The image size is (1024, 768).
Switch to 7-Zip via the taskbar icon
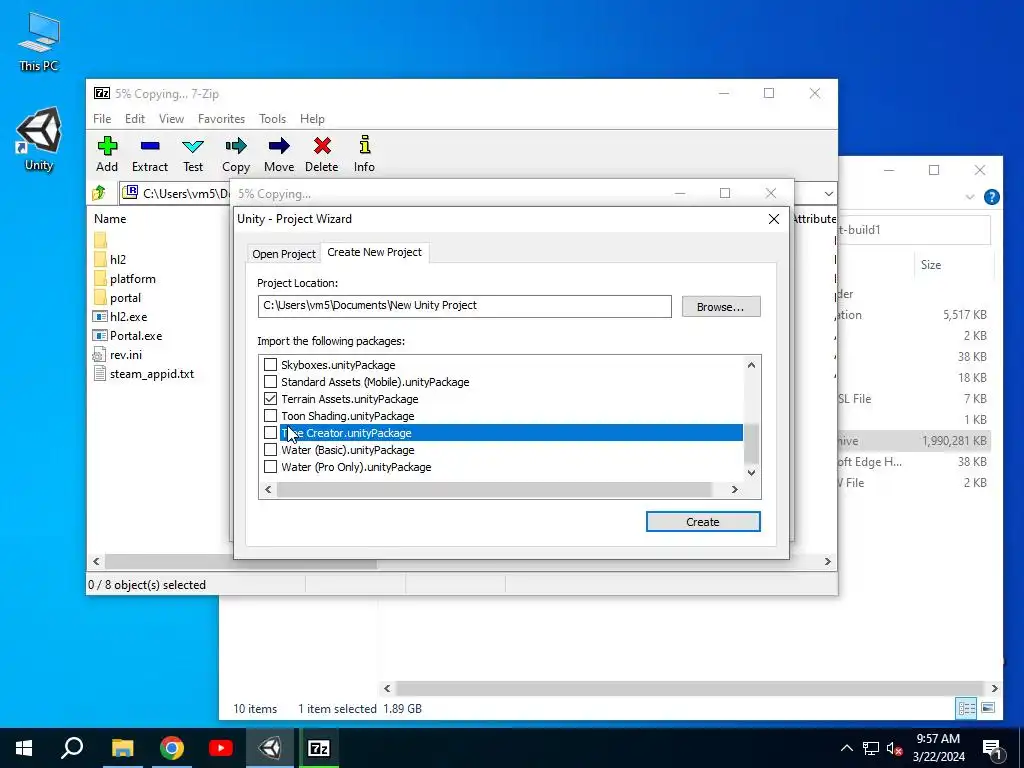(x=319, y=748)
